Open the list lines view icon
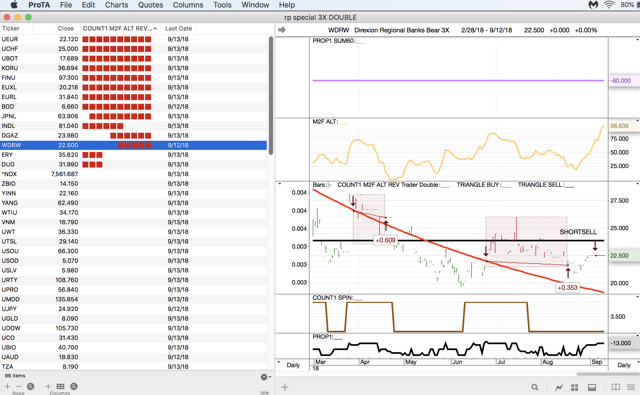Image resolution: width=640 pixels, height=395 pixels. coord(631,387)
